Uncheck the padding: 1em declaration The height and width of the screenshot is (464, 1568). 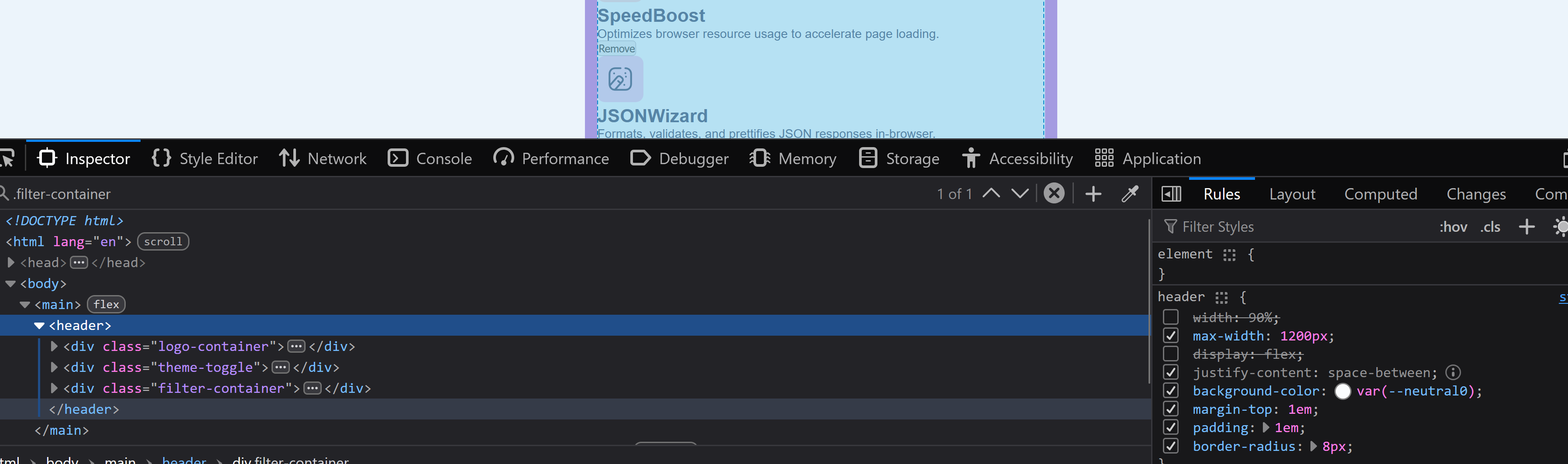click(1170, 427)
